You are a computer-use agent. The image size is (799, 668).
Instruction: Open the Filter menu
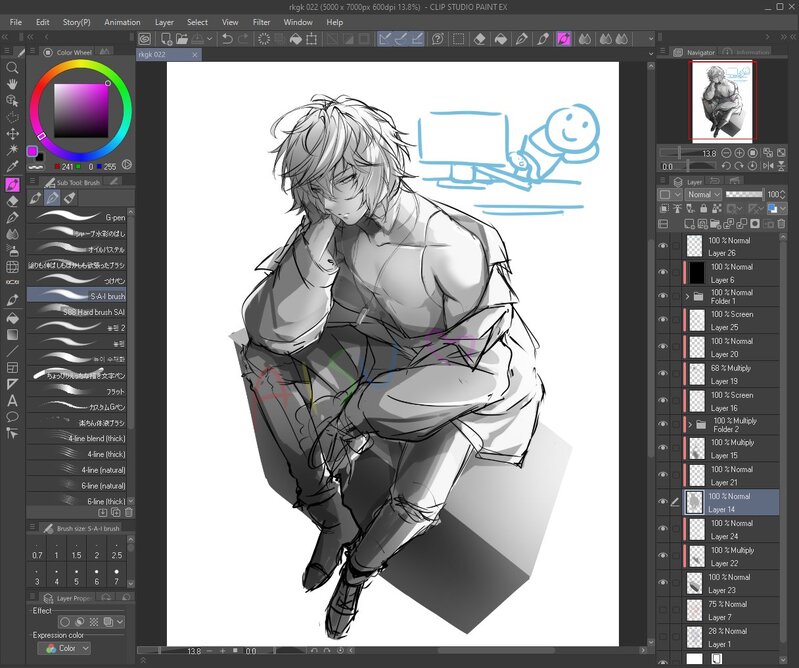click(x=261, y=22)
